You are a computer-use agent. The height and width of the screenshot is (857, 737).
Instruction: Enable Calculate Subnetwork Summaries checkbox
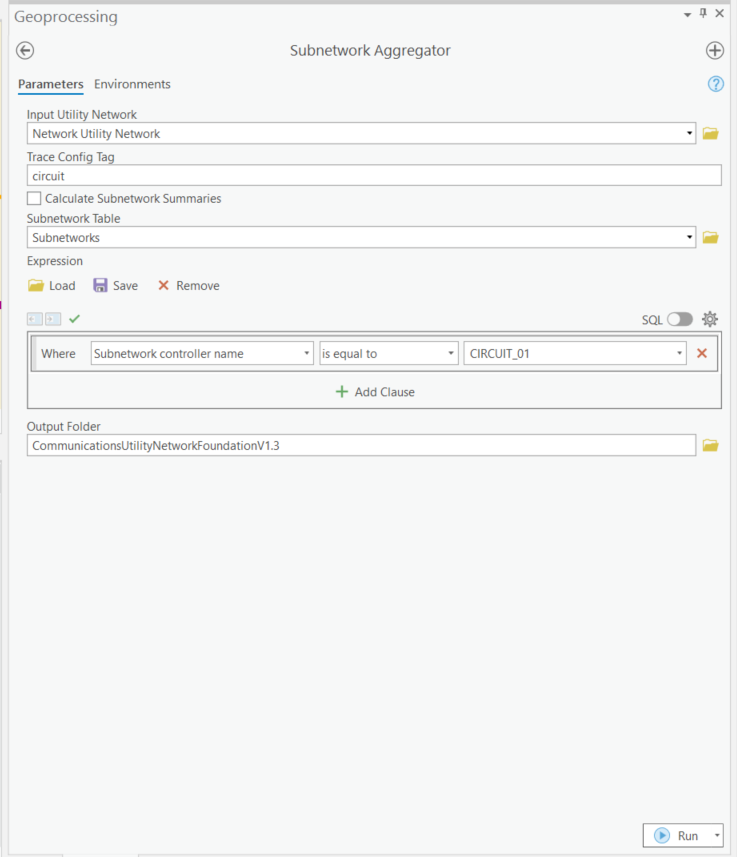point(35,199)
